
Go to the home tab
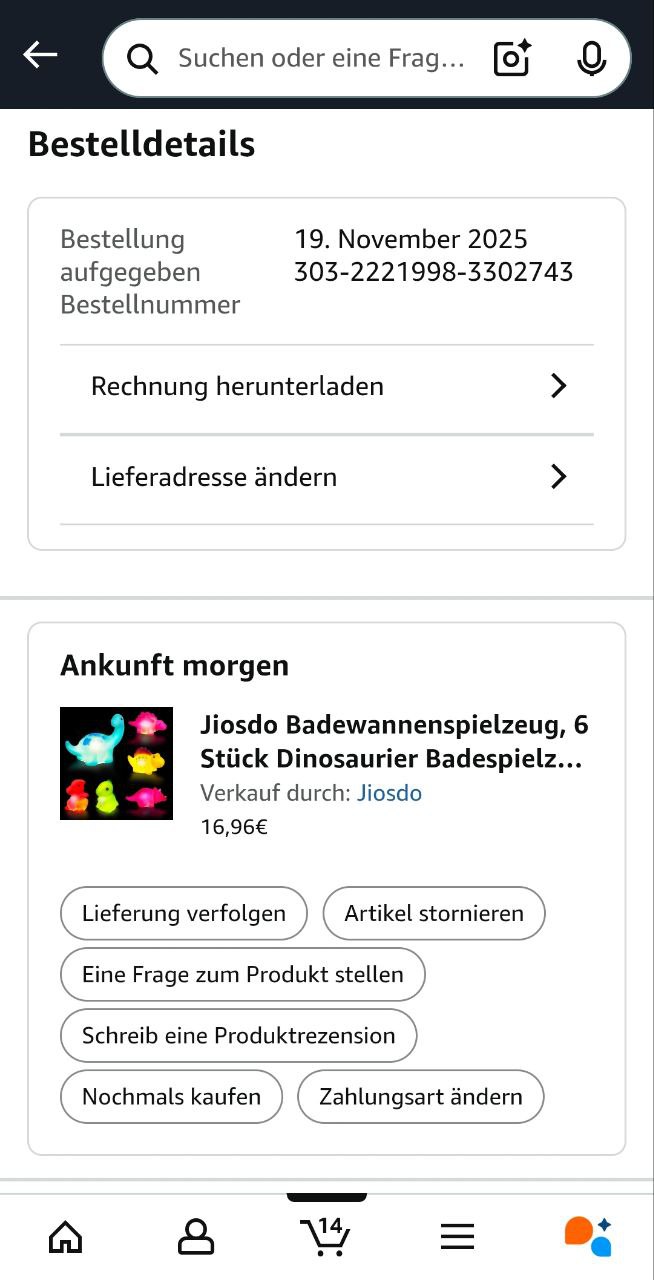coord(66,1238)
